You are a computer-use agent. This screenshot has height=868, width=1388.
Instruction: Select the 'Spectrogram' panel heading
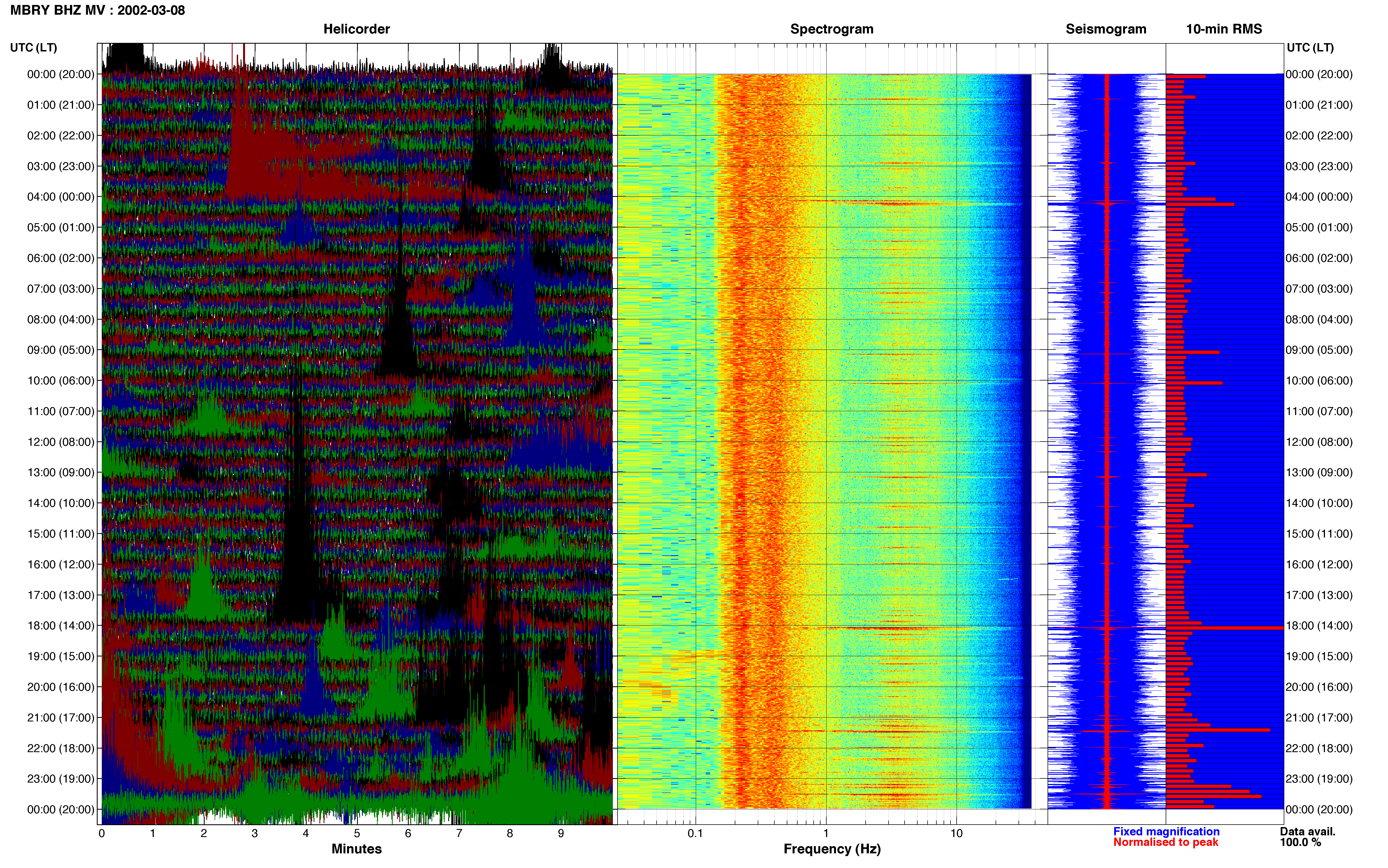tap(832, 29)
